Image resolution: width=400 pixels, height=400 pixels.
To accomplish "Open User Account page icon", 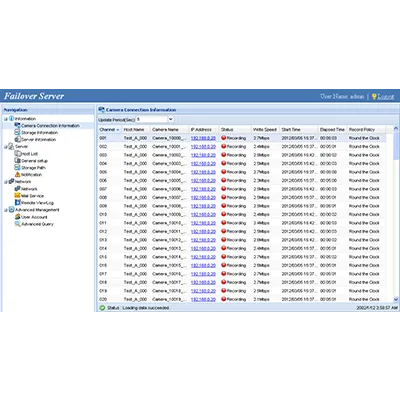I will click(17, 217).
